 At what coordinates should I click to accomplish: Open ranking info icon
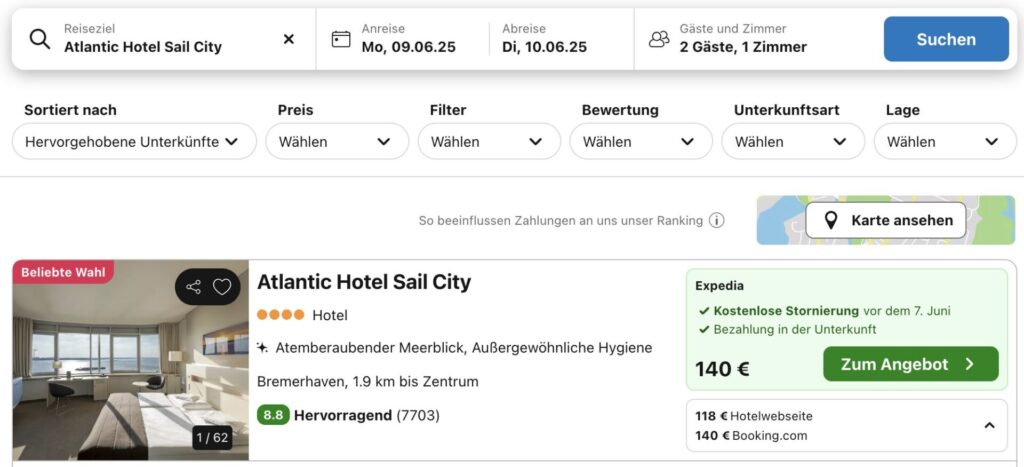[716, 221]
